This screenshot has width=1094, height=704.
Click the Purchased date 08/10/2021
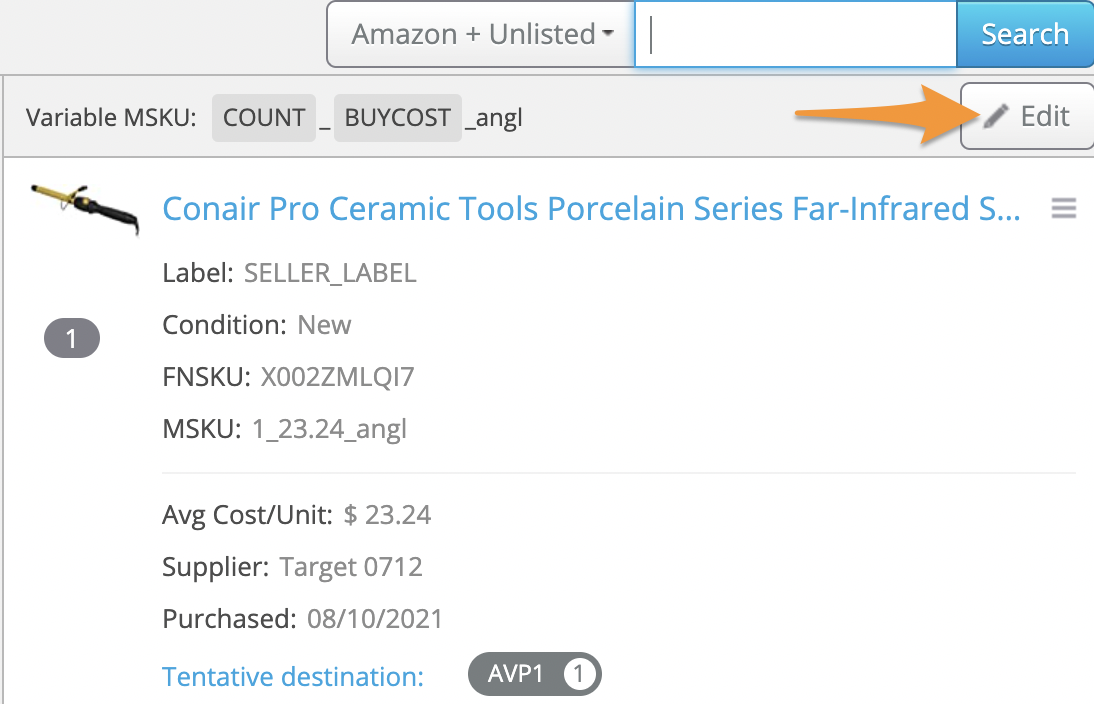point(373,618)
